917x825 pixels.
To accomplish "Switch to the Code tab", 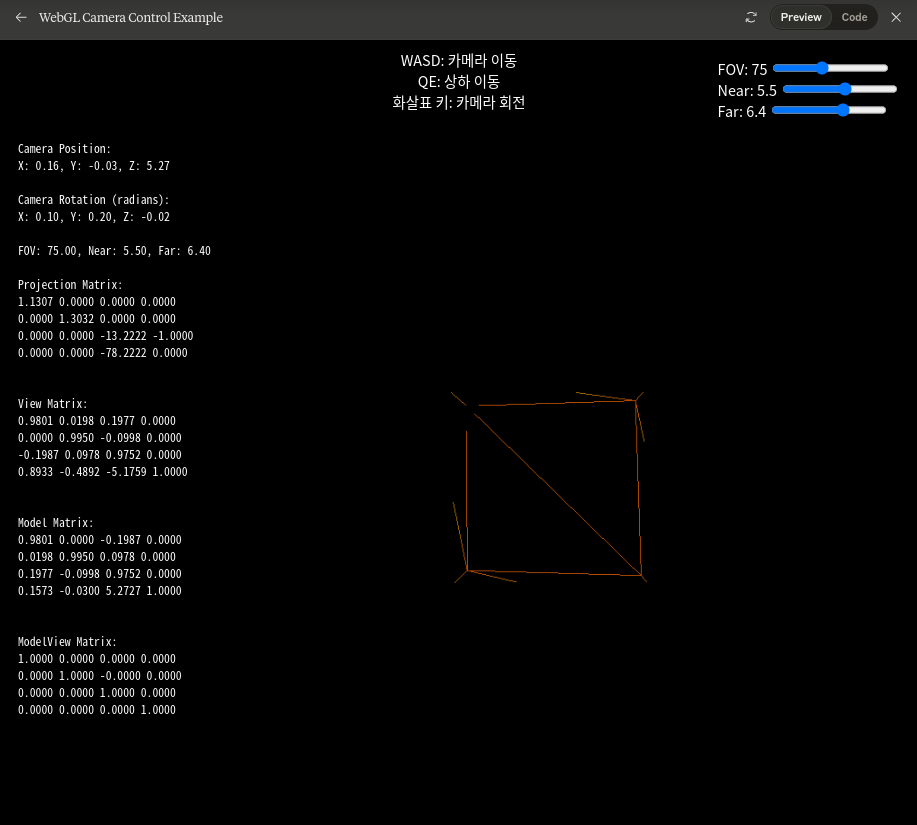I will pos(854,18).
